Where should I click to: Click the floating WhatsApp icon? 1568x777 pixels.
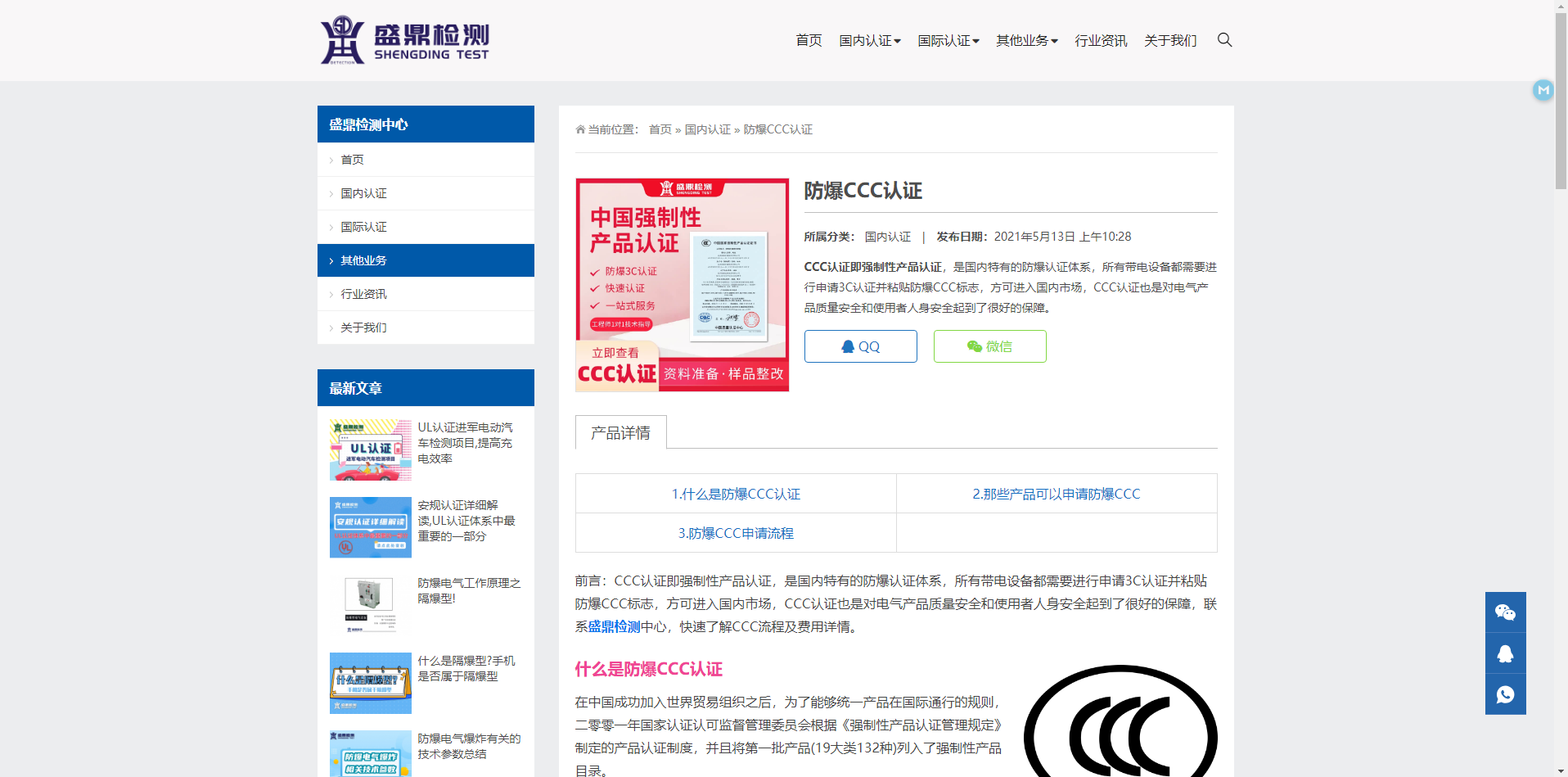click(1505, 693)
